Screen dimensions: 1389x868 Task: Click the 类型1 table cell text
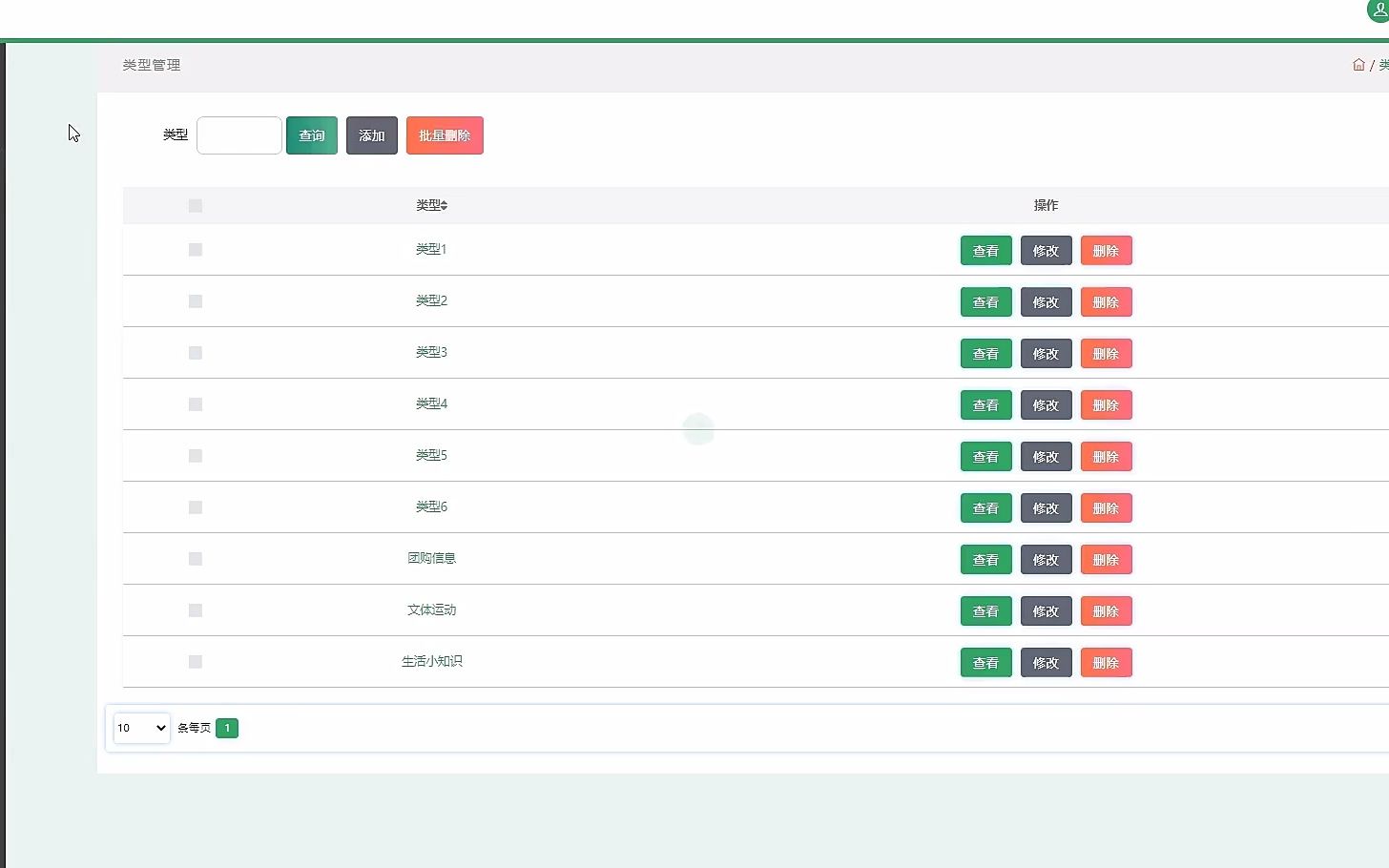pos(431,249)
